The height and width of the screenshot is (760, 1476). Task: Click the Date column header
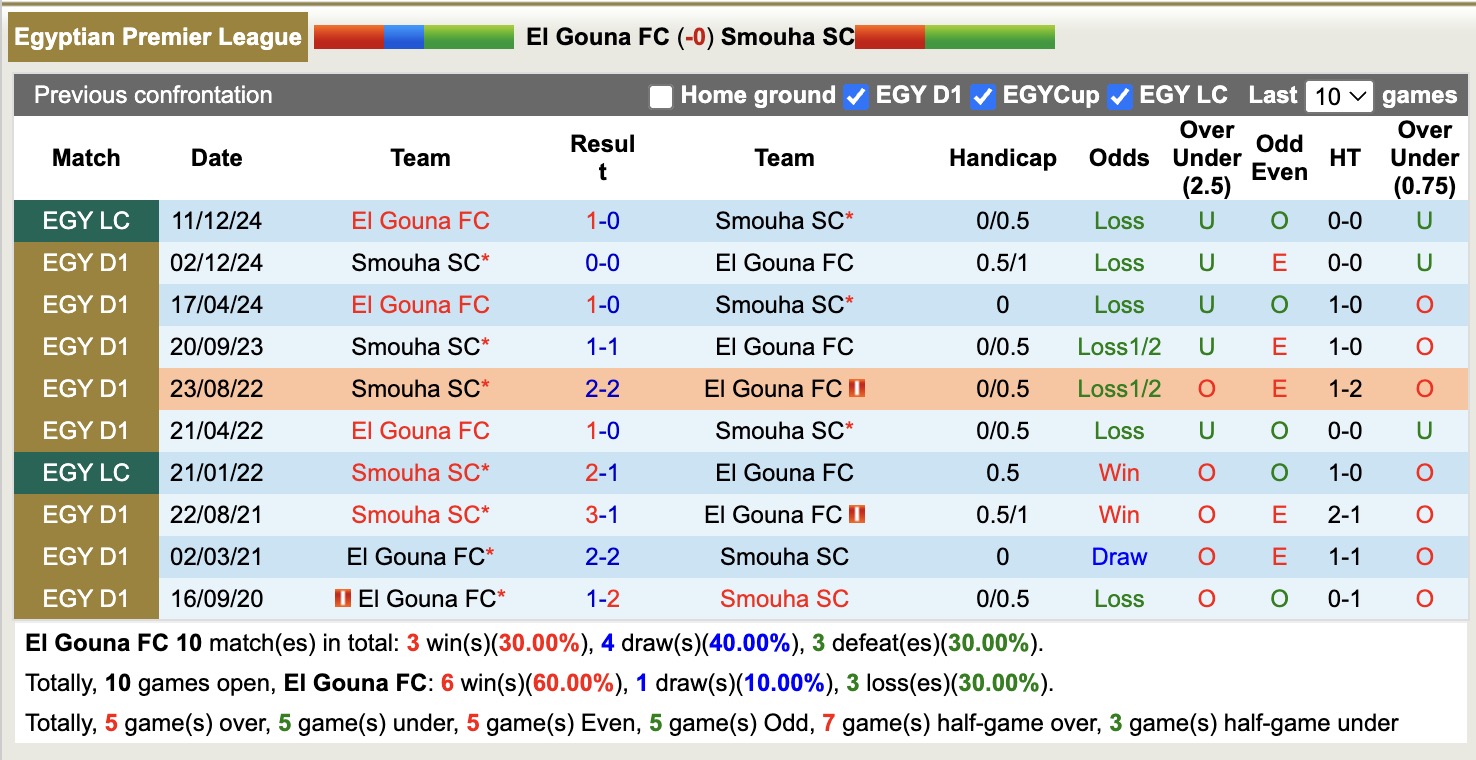[x=216, y=157]
